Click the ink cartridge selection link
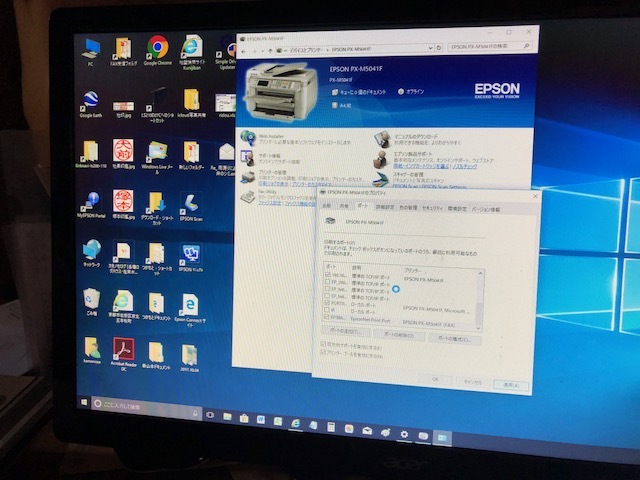The image size is (640, 480). click(421, 166)
